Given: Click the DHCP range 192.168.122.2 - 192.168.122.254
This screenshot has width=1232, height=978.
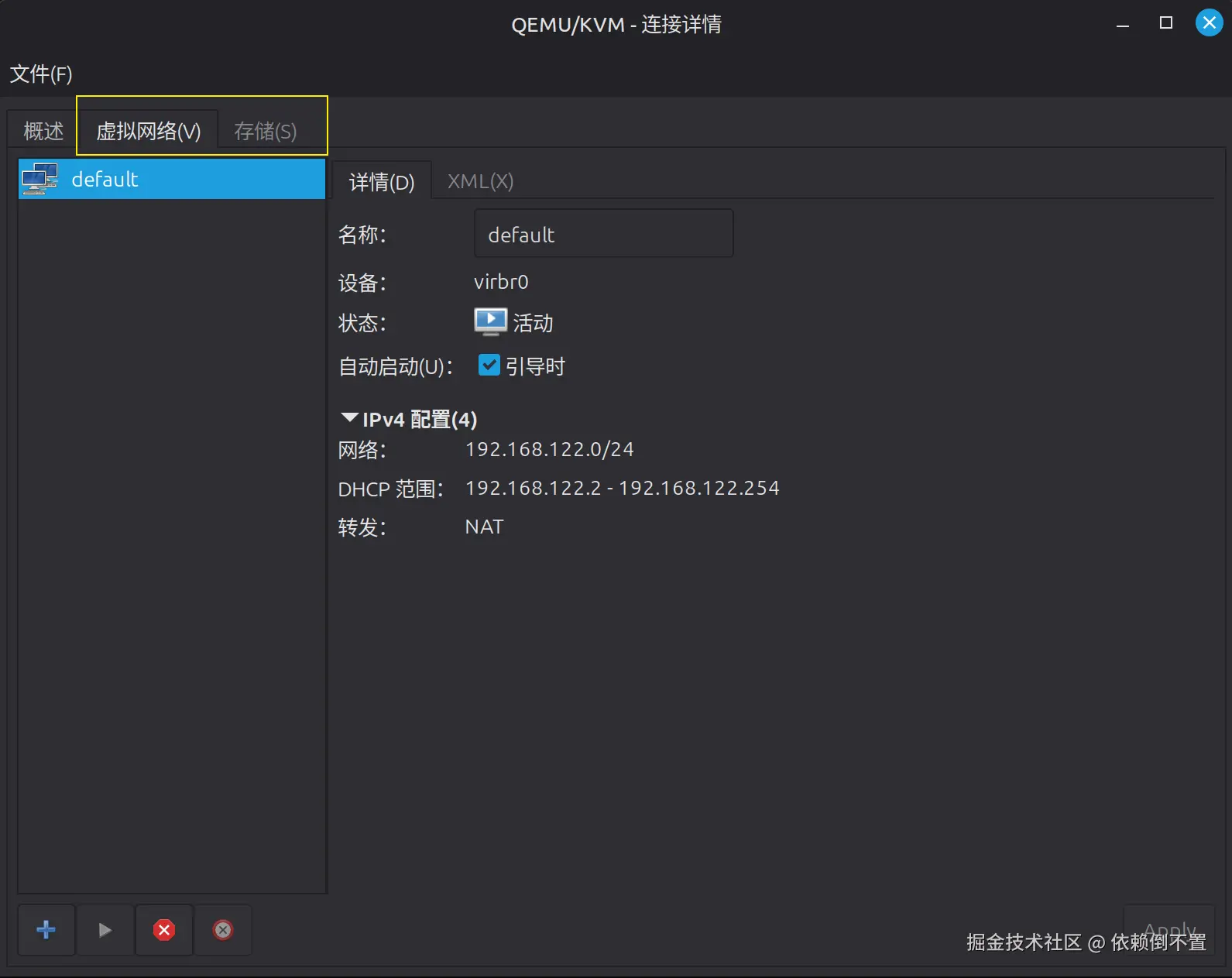Looking at the screenshot, I should 622,488.
